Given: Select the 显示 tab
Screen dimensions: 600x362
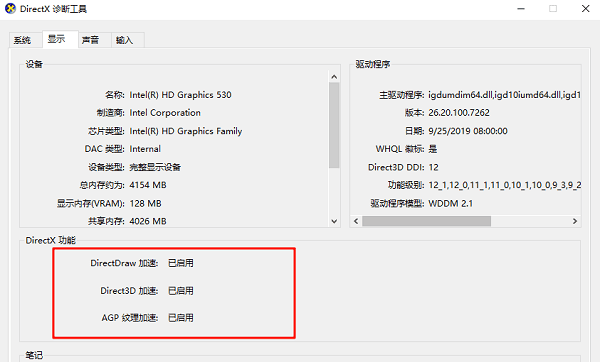Looking at the screenshot, I should (x=60, y=39).
